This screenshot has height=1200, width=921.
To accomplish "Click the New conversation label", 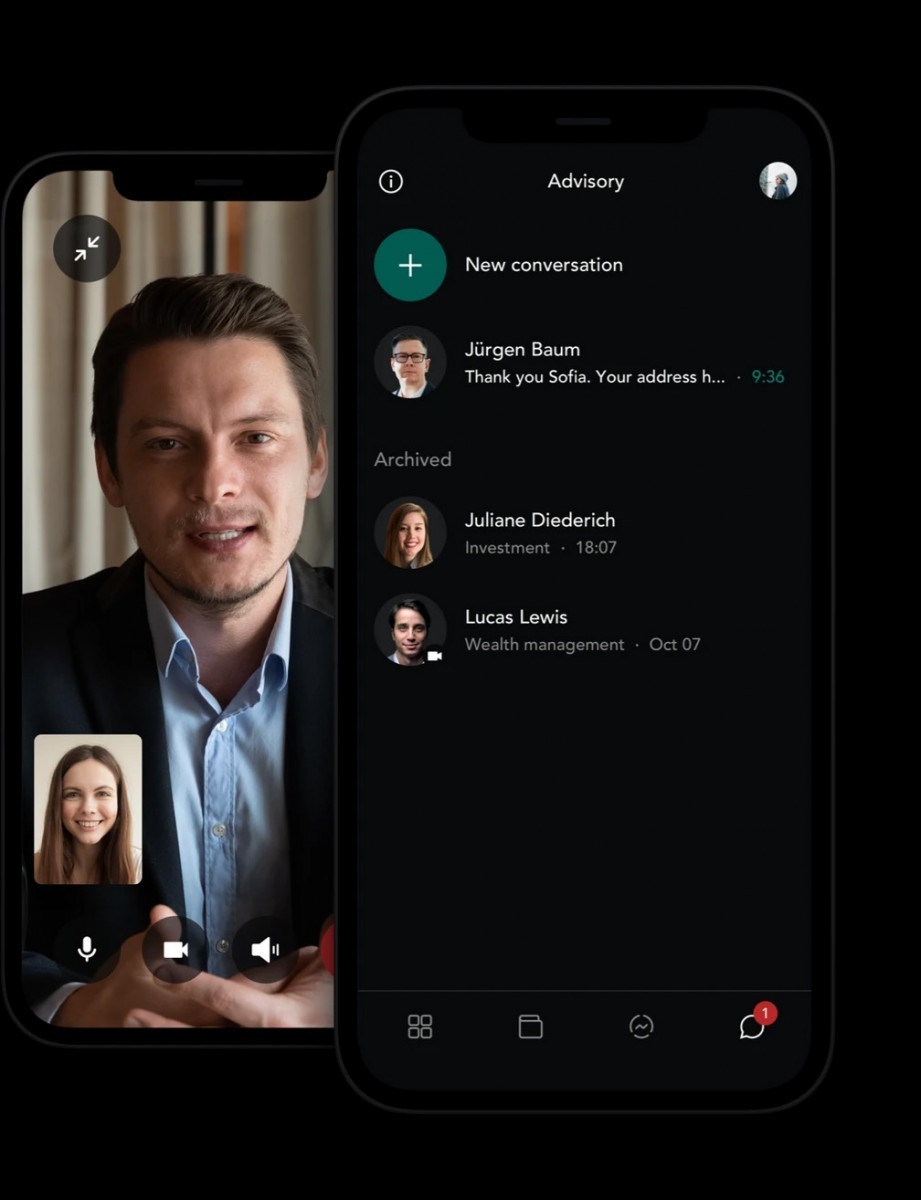I will (x=544, y=265).
